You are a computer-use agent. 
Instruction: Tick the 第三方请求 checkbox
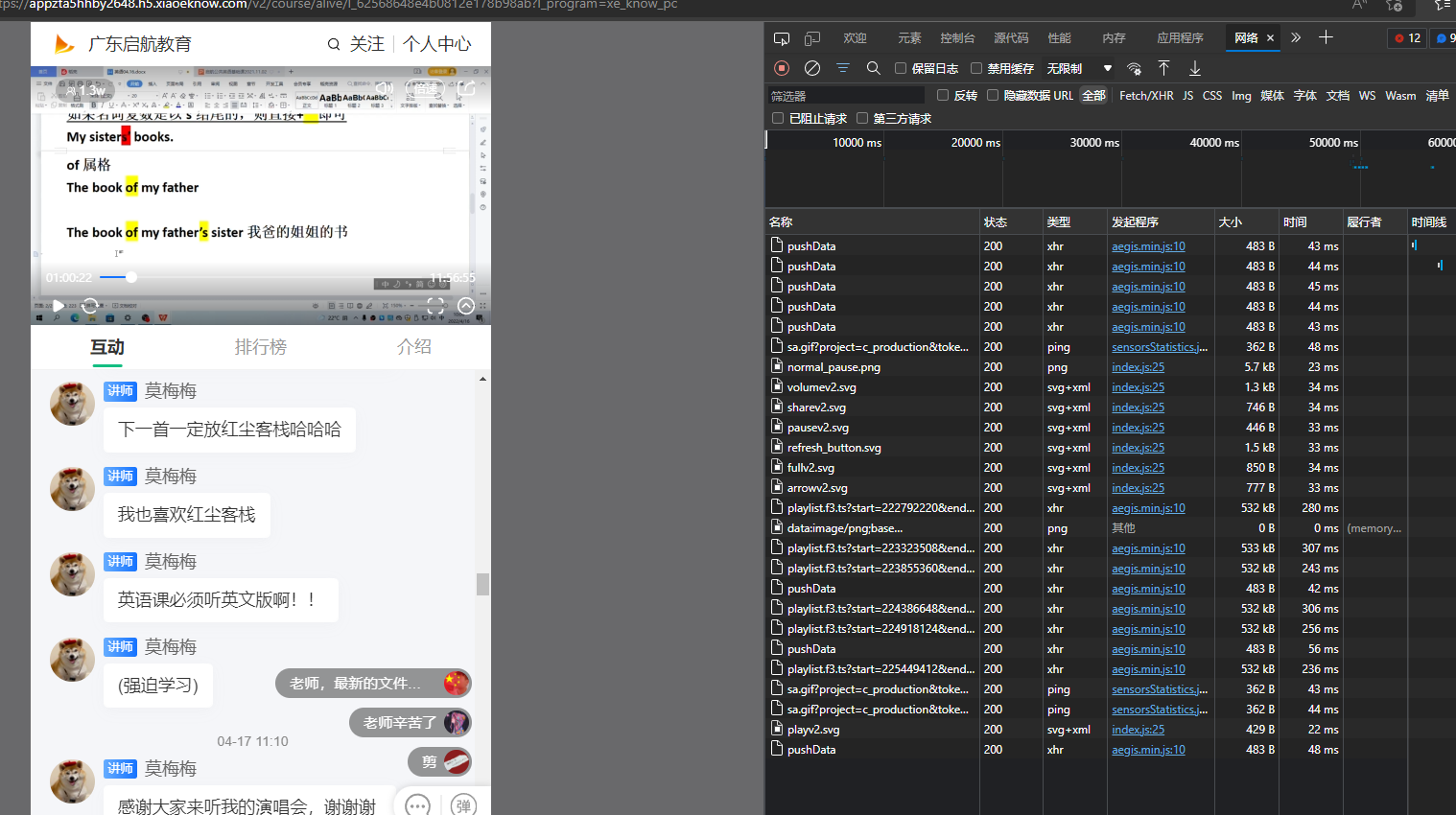coord(862,119)
